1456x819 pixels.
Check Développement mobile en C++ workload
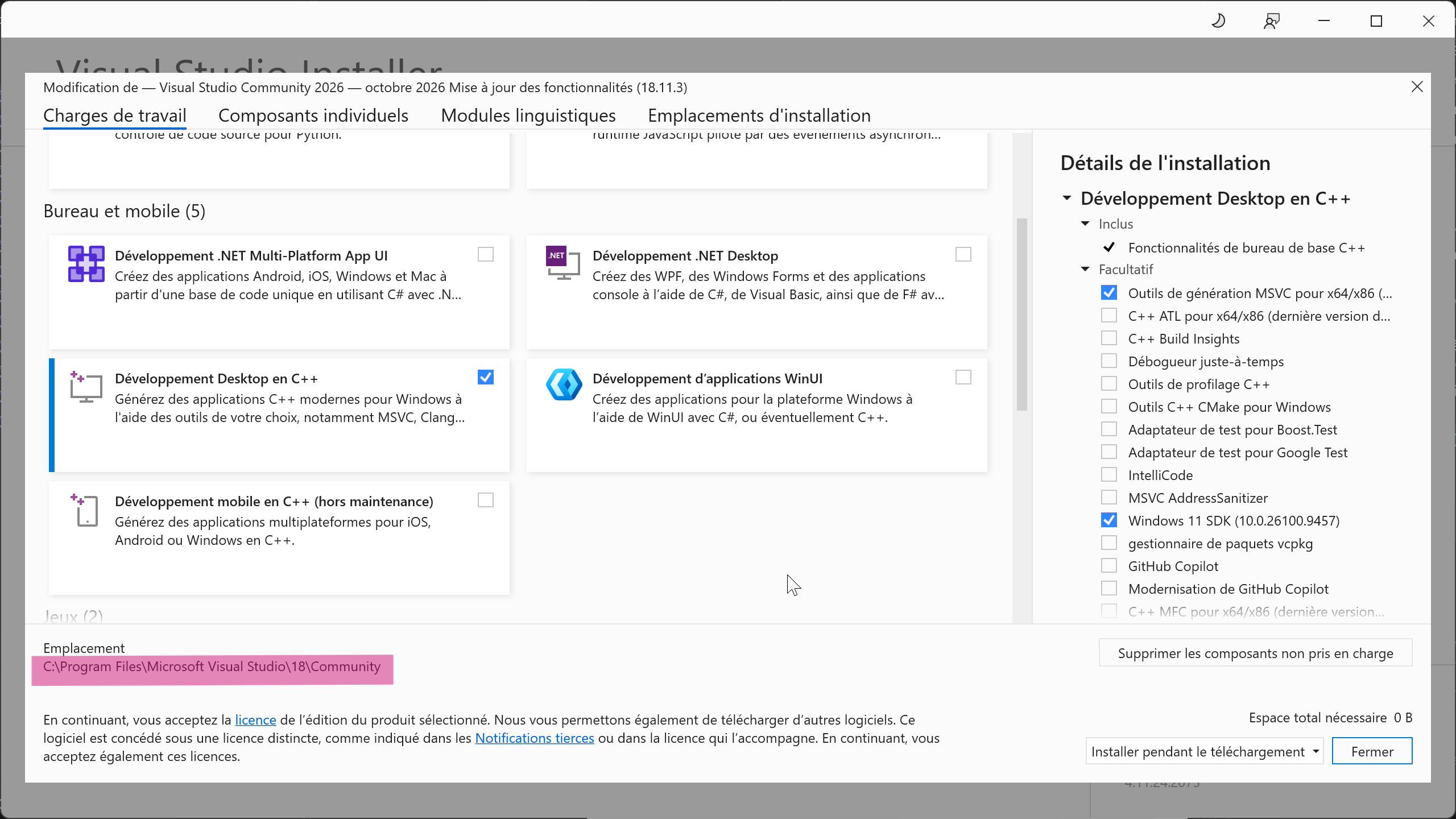(x=486, y=500)
